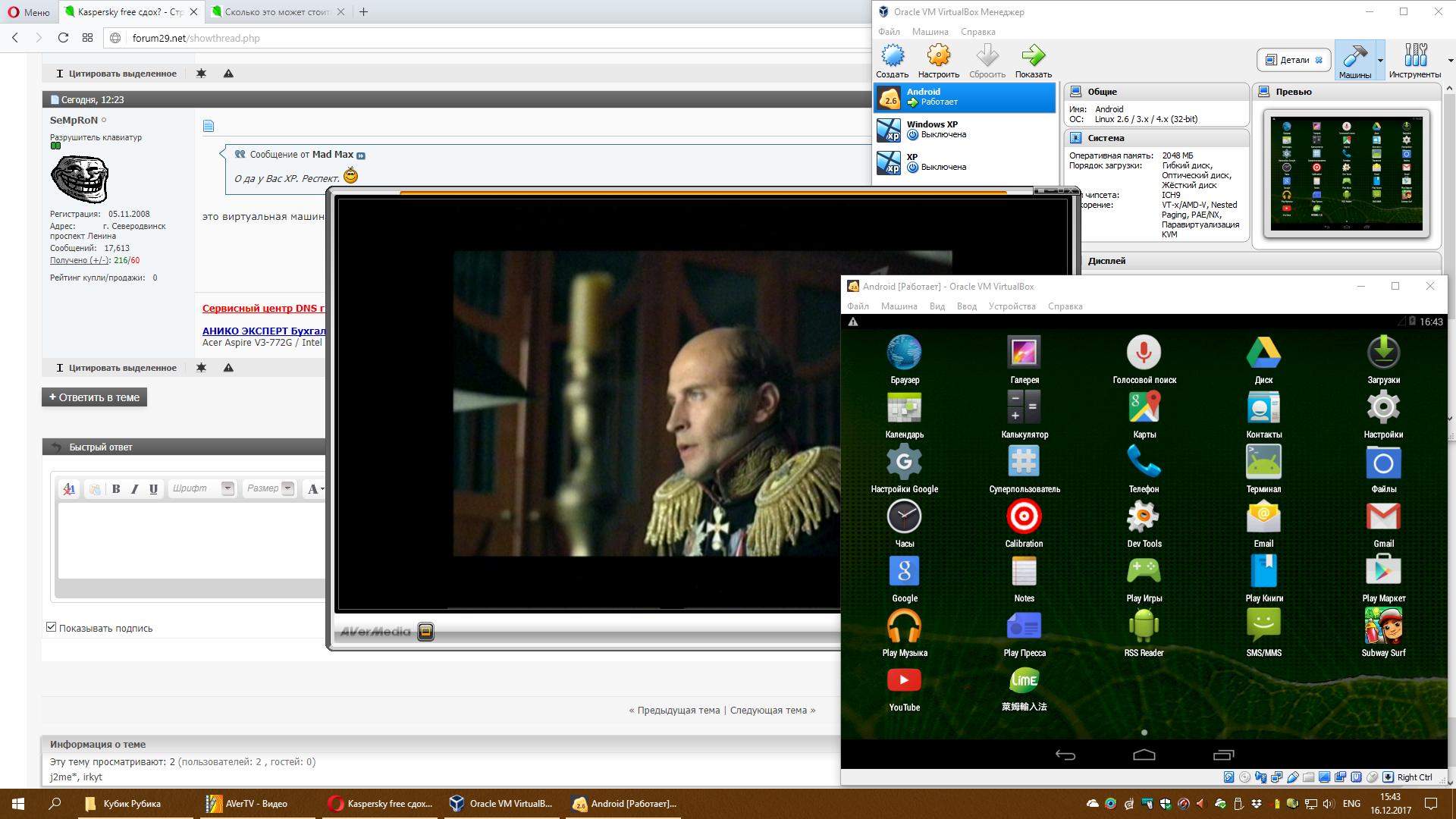Click into the quick reply text area

[x=193, y=541]
